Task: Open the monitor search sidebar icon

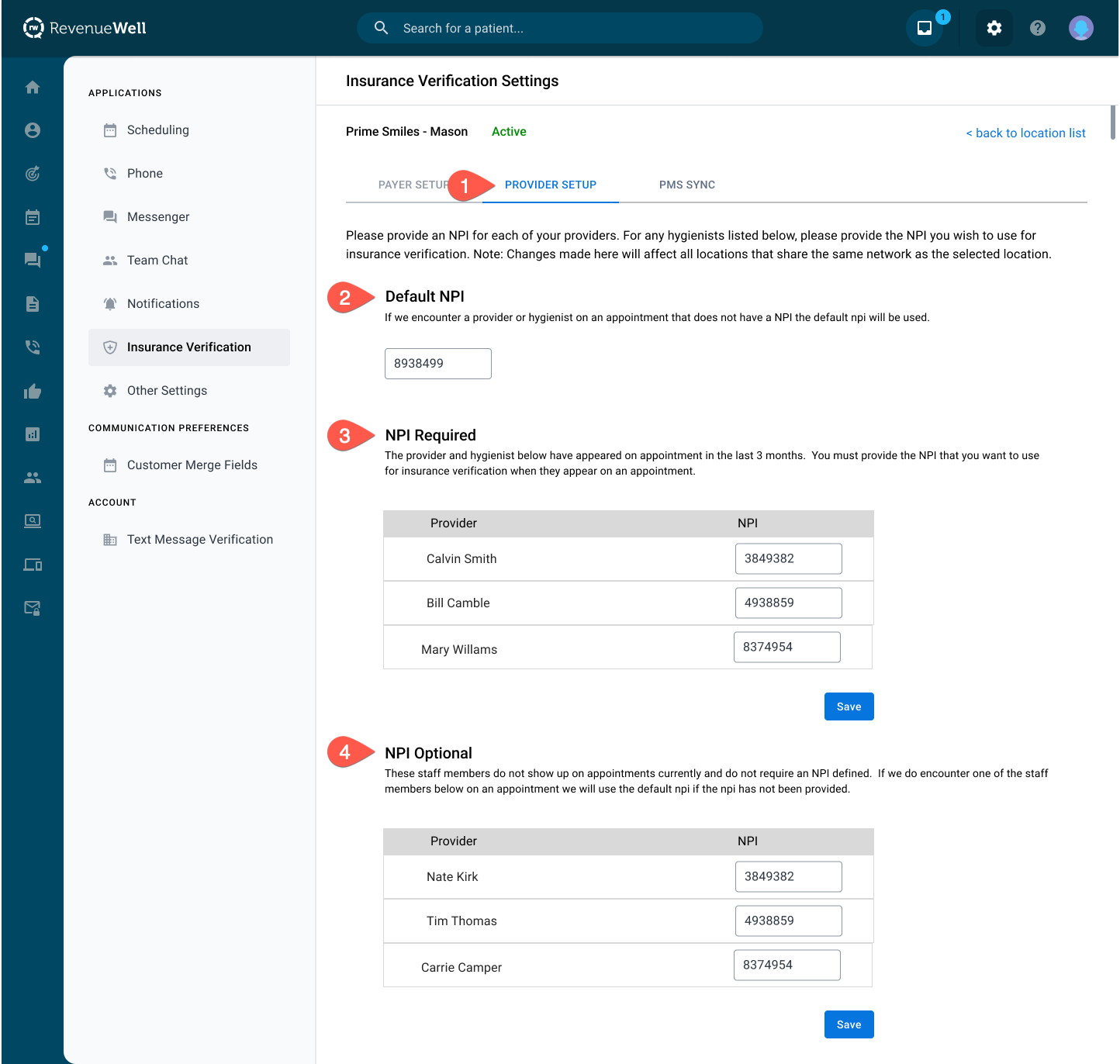Action: click(33, 521)
